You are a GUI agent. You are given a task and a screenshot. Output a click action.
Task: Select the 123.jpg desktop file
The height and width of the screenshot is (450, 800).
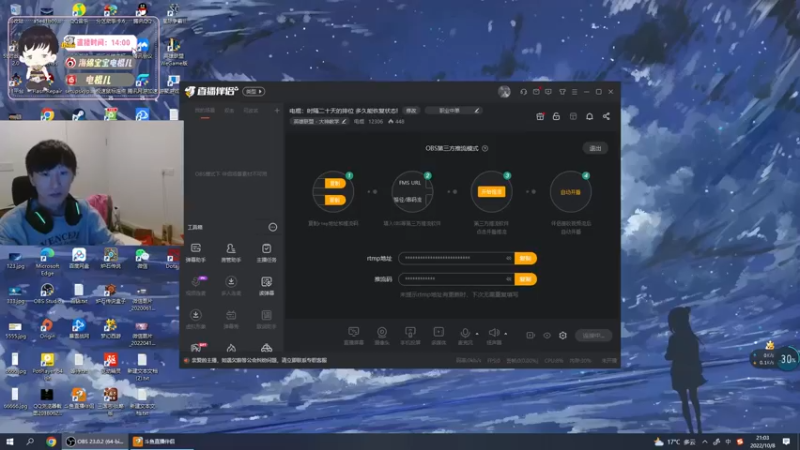click(15, 260)
